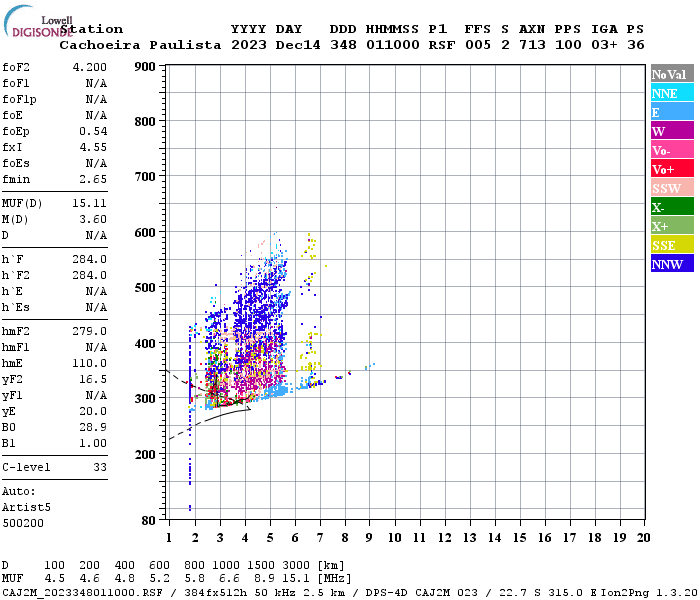Select the NNE cyan legend swatch
700x600 pixels.
[x=672, y=93]
